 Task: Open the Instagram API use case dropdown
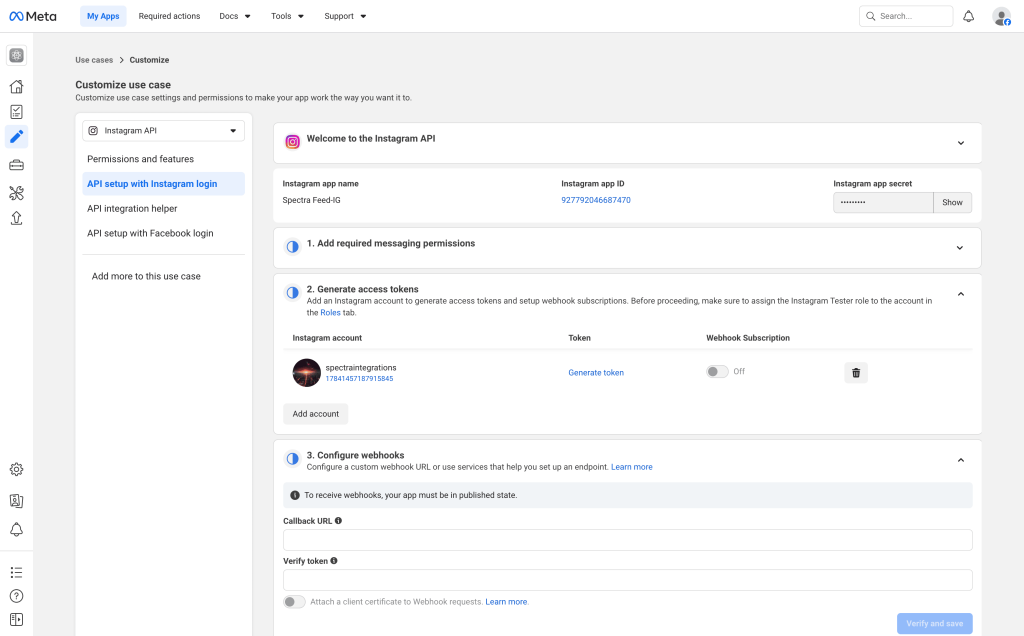pos(163,131)
